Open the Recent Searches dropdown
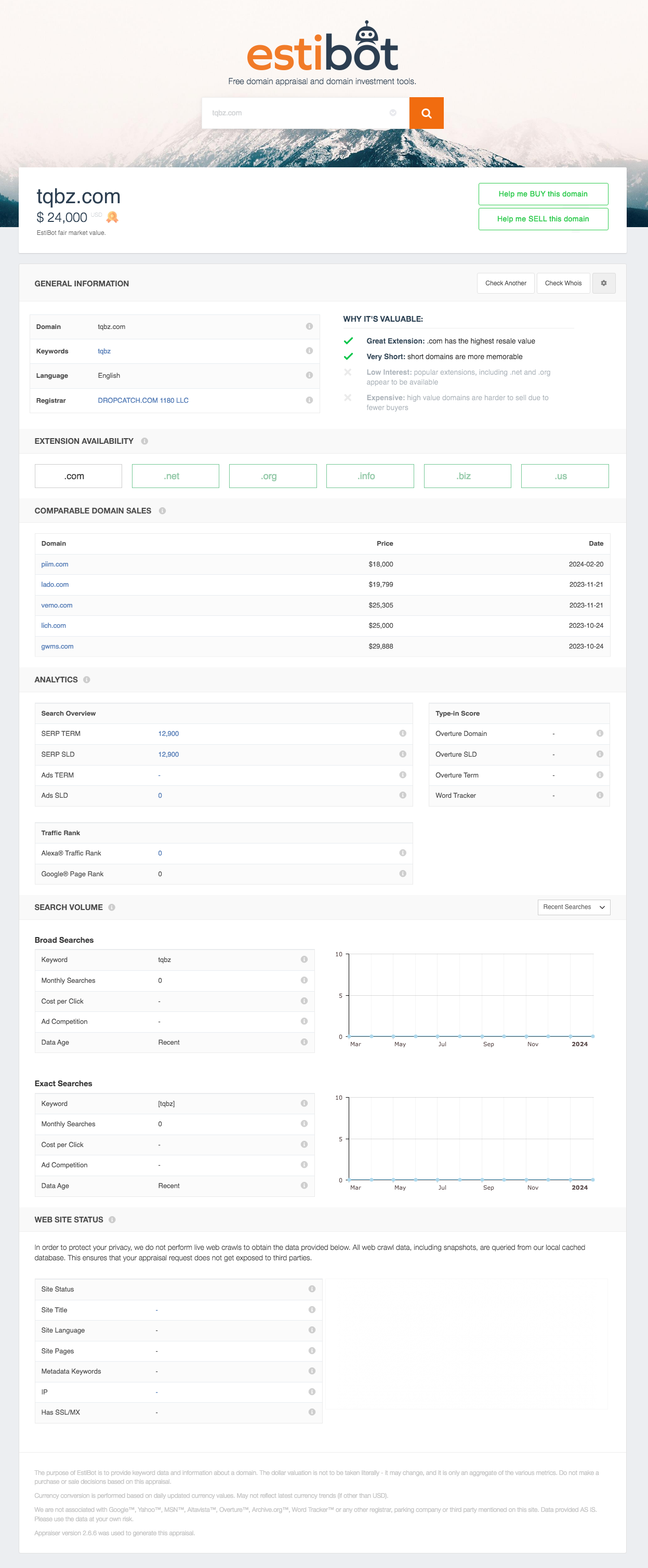The height and width of the screenshot is (1568, 648). [x=574, y=907]
